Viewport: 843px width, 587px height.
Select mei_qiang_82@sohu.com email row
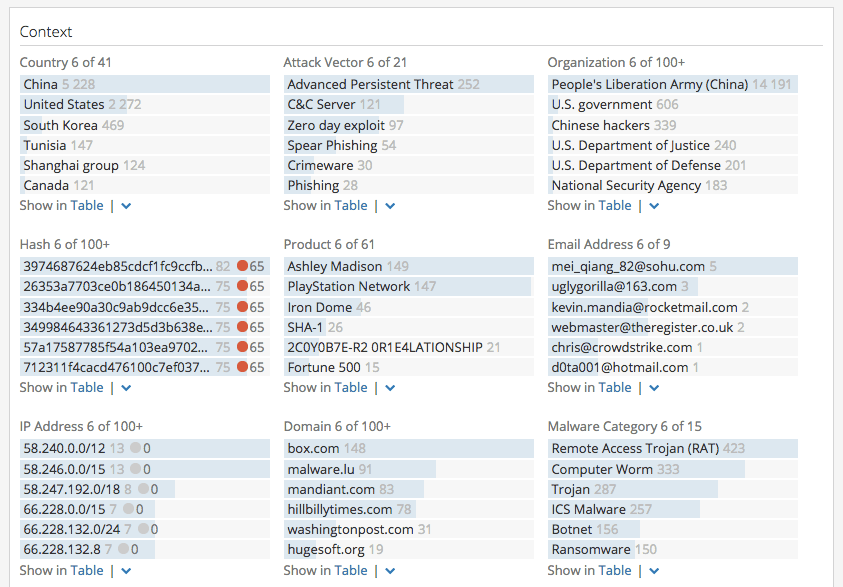pos(673,266)
